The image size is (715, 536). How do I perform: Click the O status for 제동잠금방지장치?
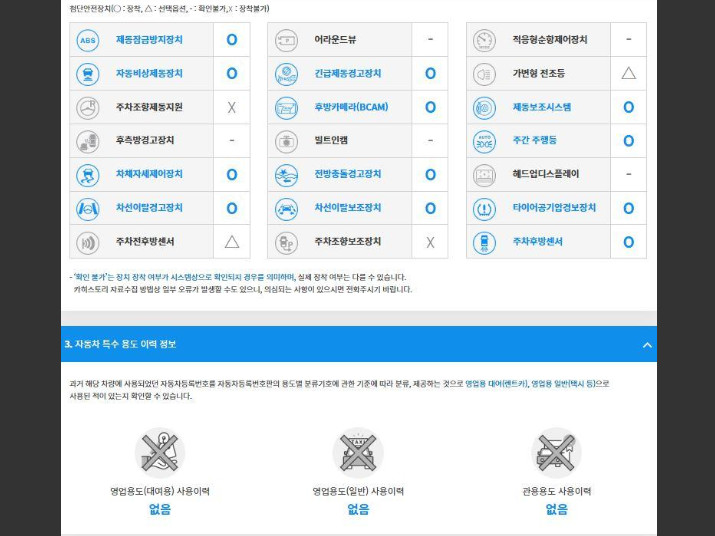click(232, 40)
